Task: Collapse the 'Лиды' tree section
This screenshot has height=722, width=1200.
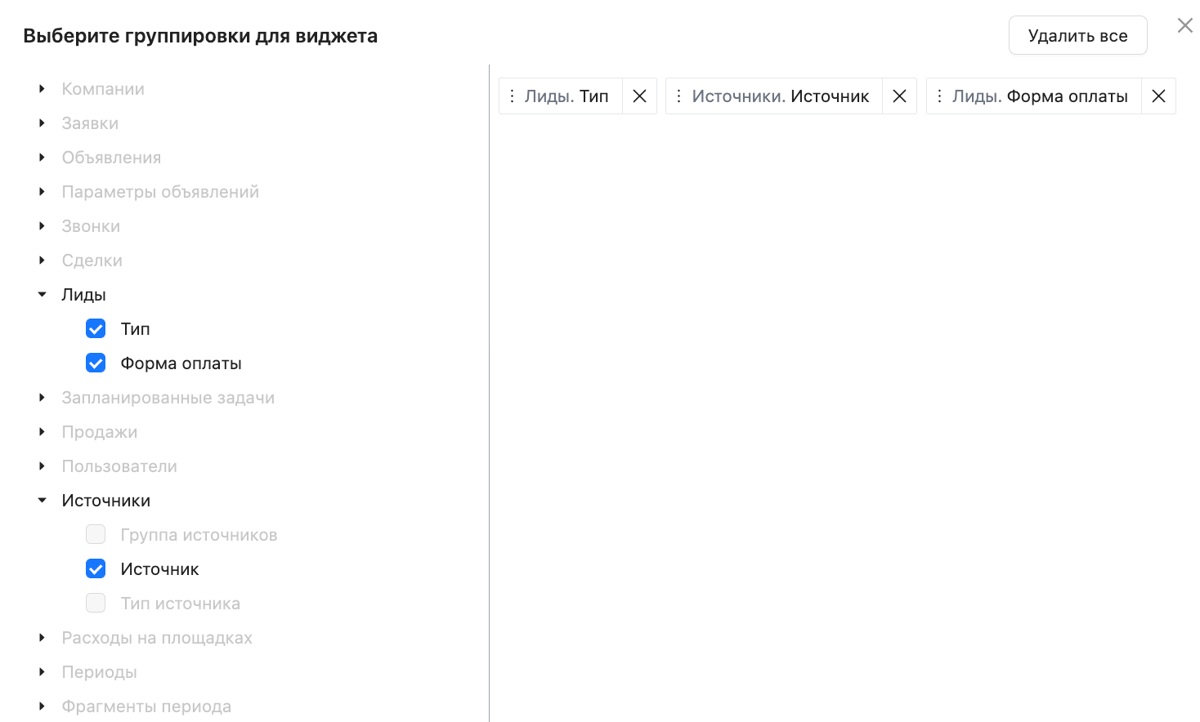Action: coord(42,295)
